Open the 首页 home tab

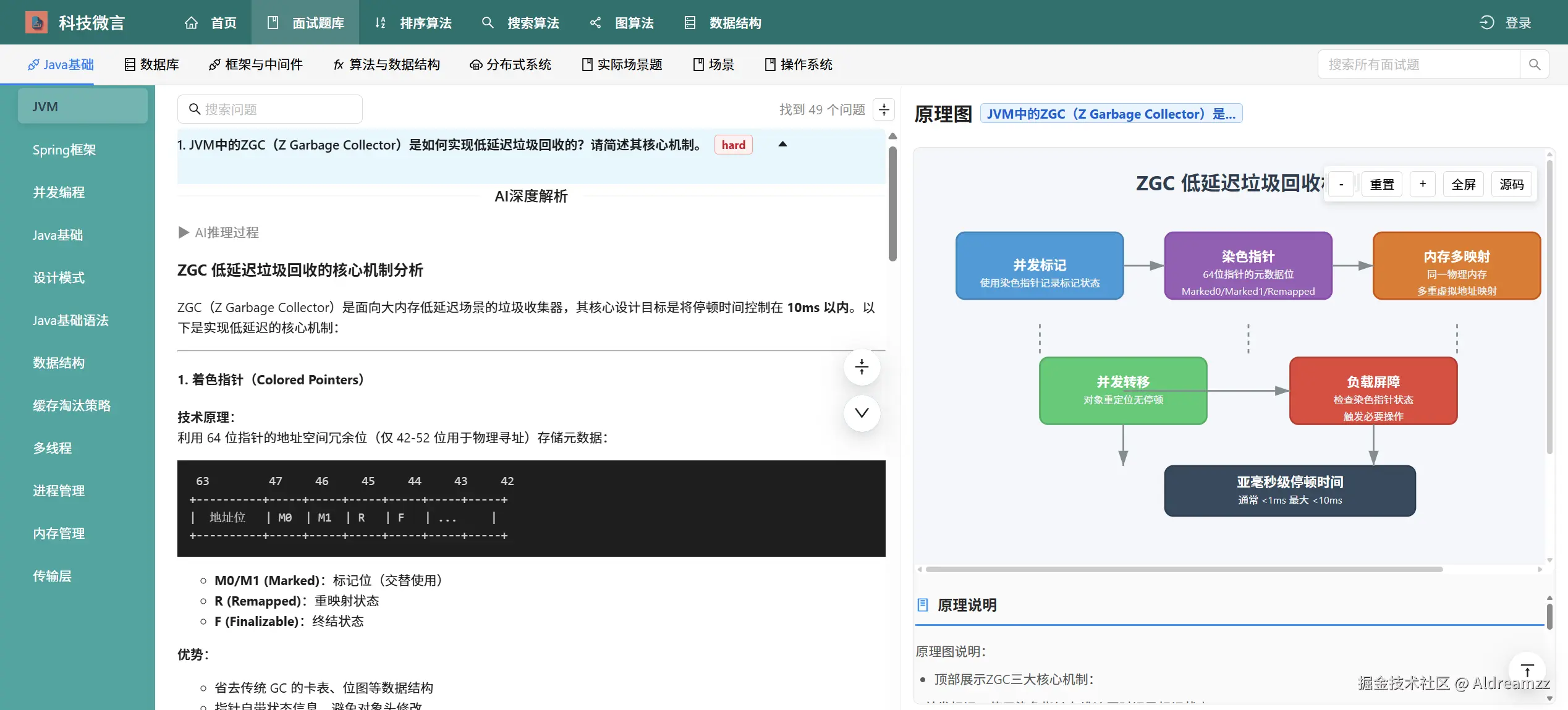point(211,23)
